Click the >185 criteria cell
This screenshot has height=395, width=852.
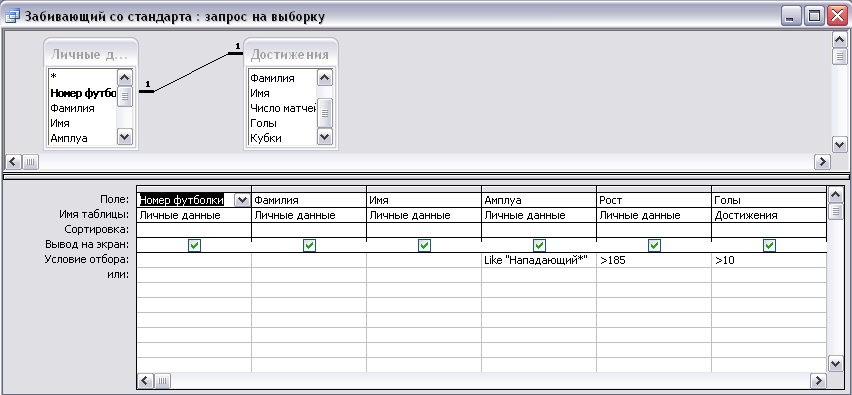(654, 260)
